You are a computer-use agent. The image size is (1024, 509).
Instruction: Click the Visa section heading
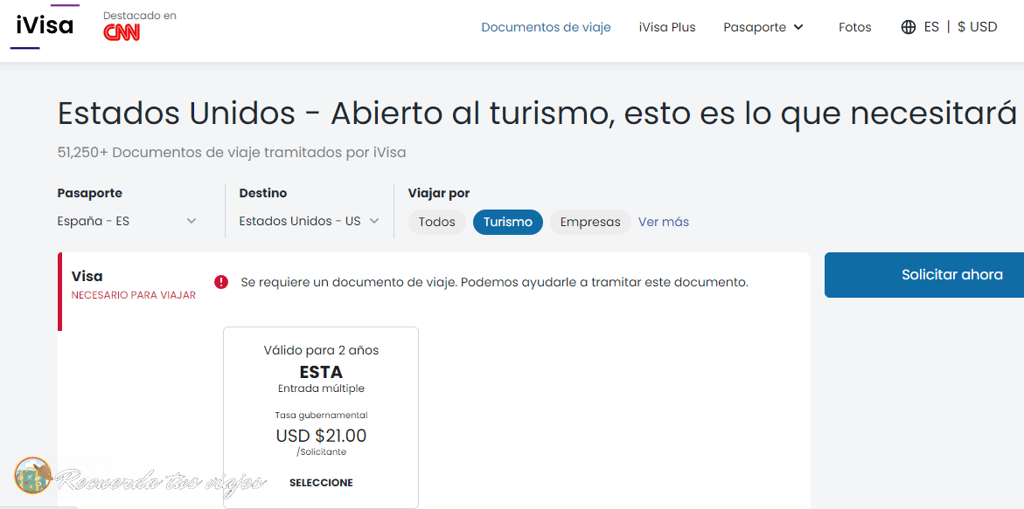87,276
